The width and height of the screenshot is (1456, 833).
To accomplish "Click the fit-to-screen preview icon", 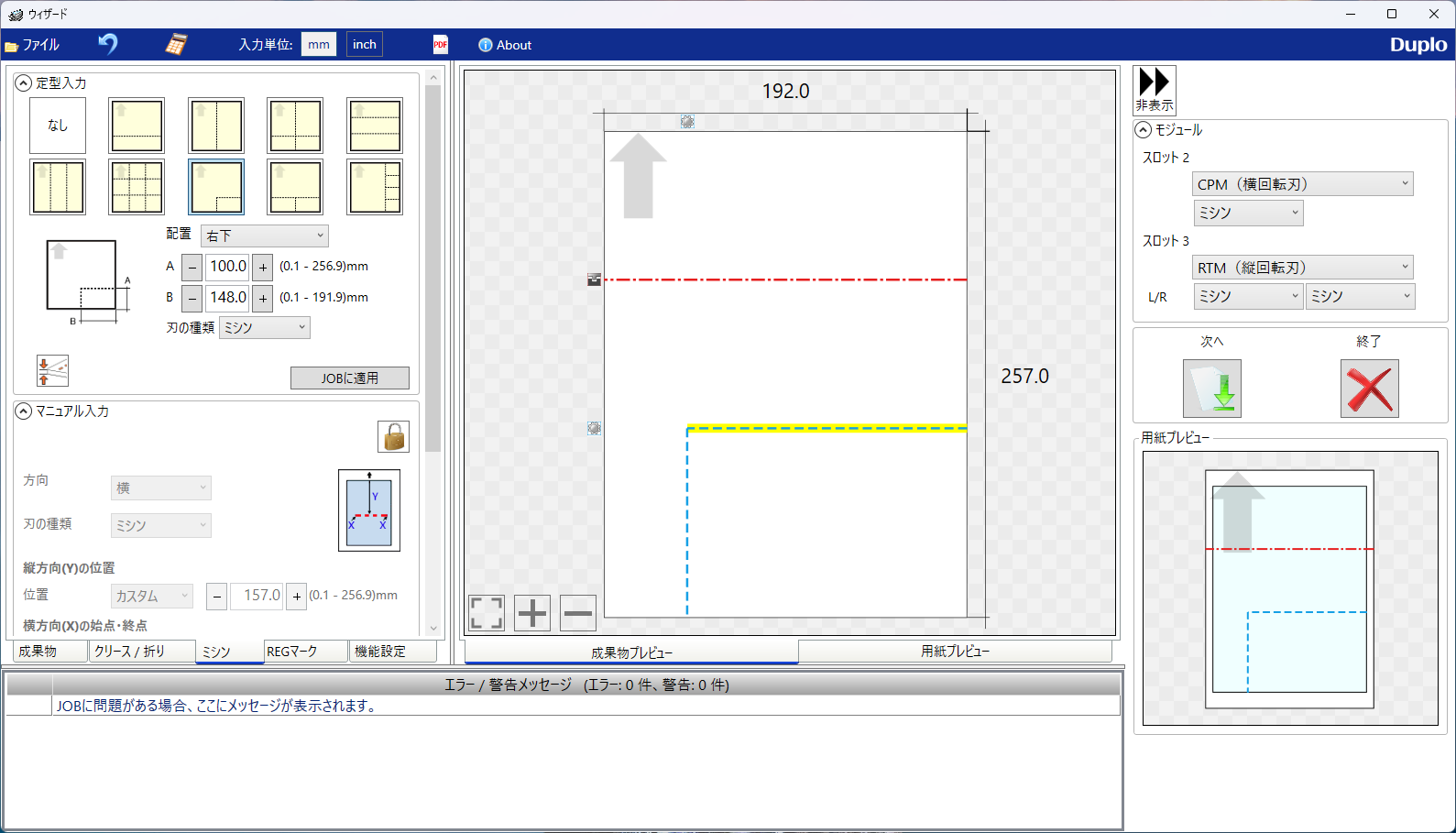I will (487, 613).
